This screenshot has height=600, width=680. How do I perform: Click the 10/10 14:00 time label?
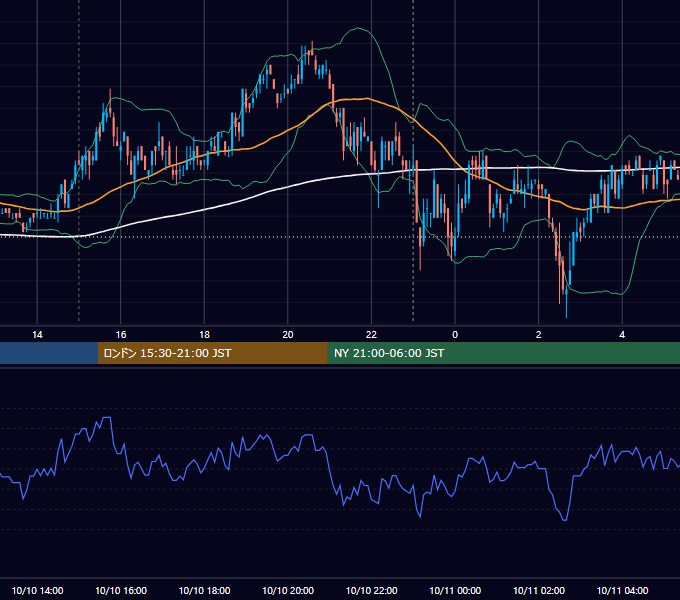(x=37, y=590)
